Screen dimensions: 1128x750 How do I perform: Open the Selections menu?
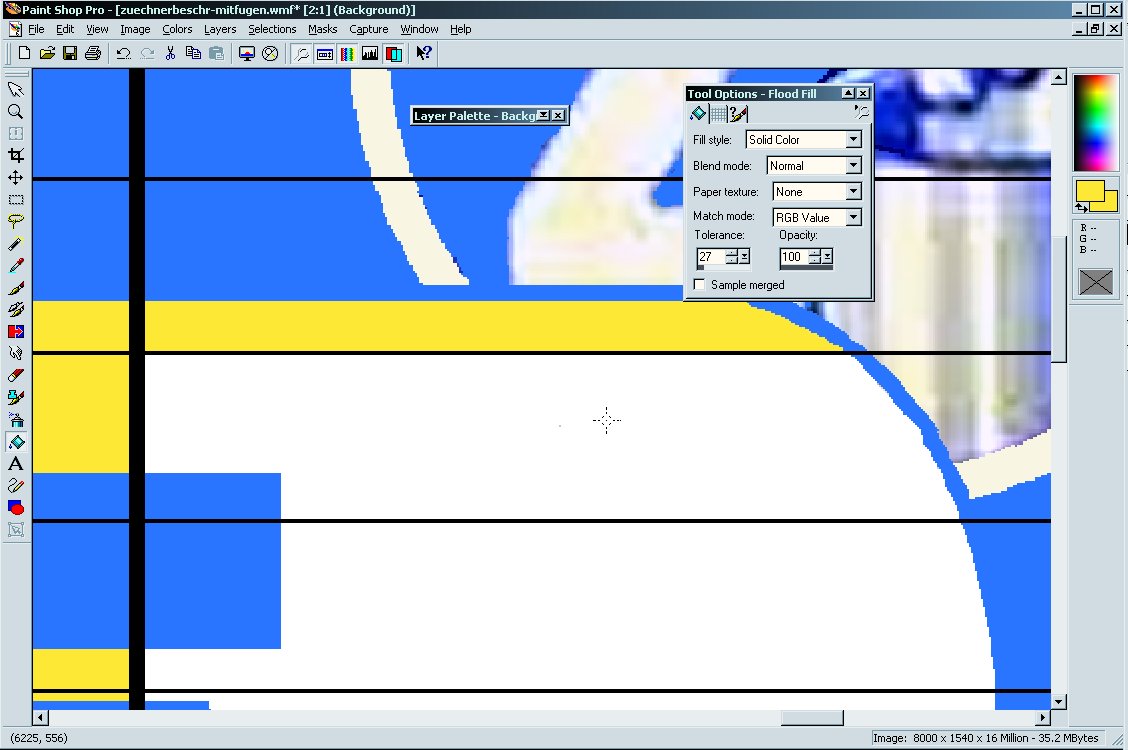pyautogui.click(x=272, y=29)
